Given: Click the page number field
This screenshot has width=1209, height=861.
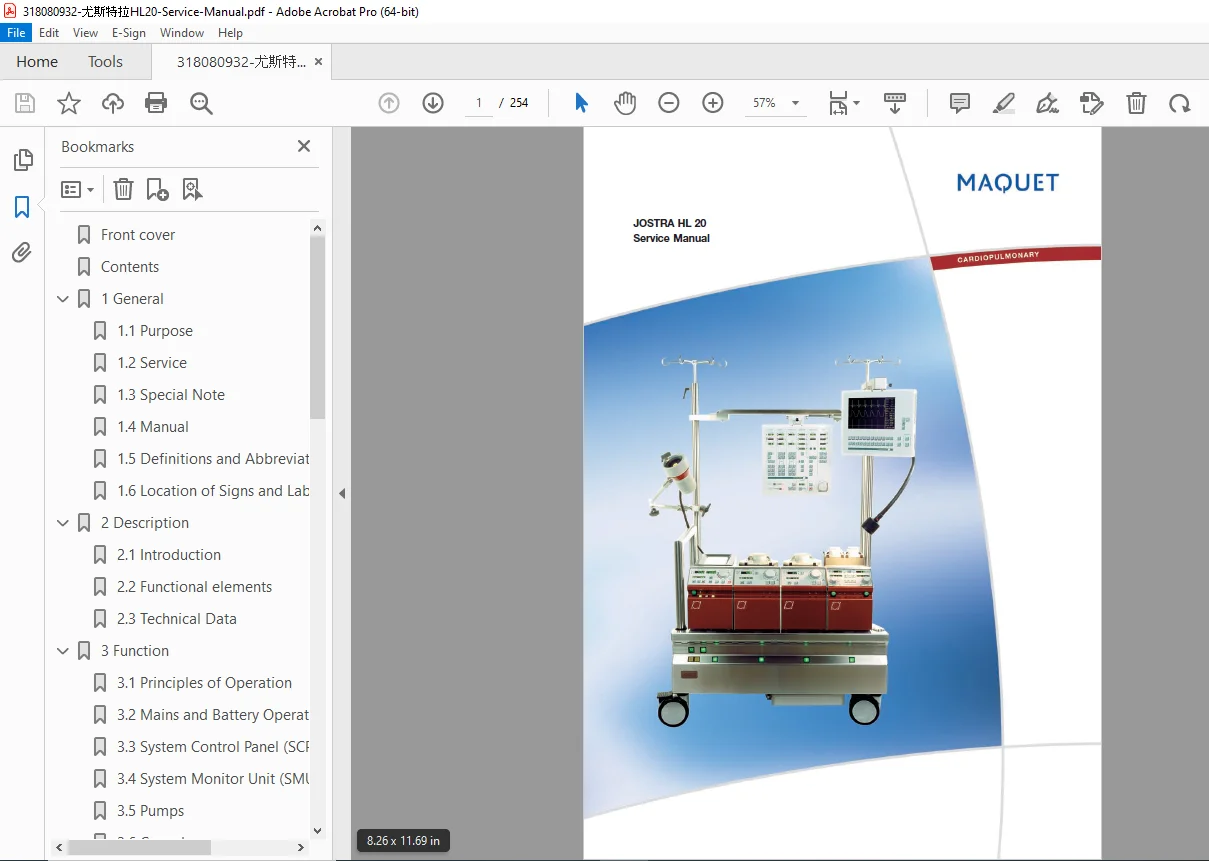Looking at the screenshot, I should (479, 103).
